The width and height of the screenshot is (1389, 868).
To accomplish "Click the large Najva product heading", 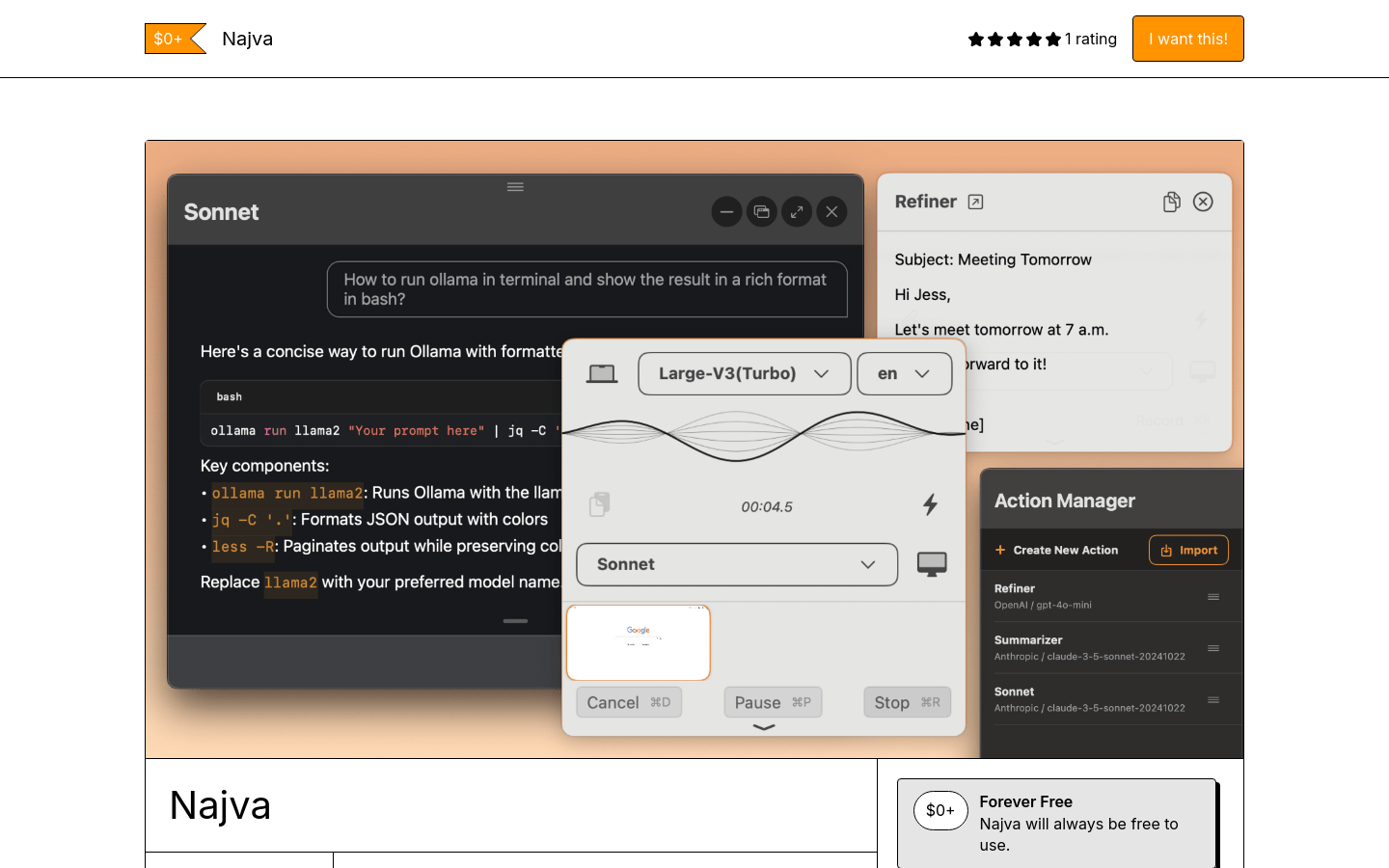I will tap(220, 805).
